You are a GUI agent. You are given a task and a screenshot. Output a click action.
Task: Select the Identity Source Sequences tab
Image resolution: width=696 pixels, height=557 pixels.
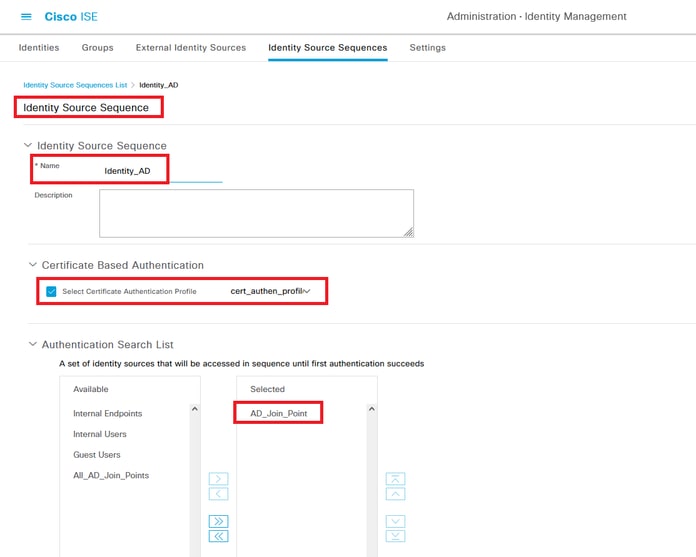coord(328,47)
